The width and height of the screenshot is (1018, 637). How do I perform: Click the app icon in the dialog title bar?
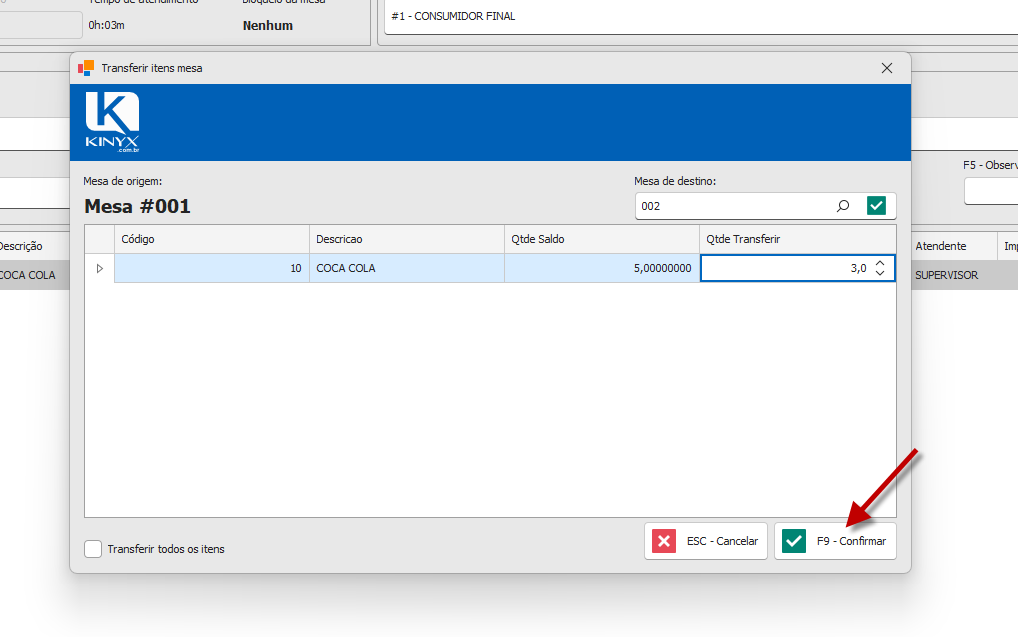tap(86, 68)
